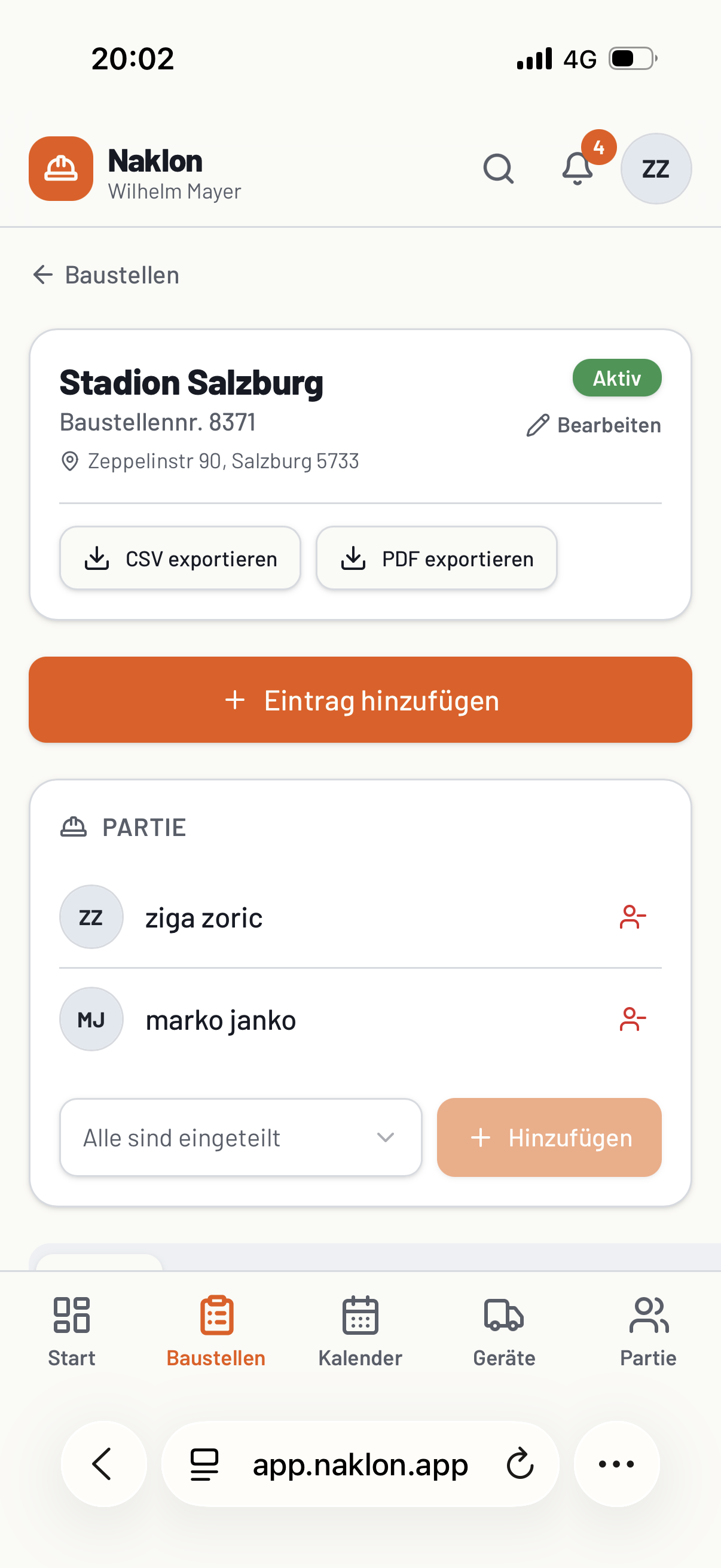Tap the orange Naklon helmet logo

point(61,169)
